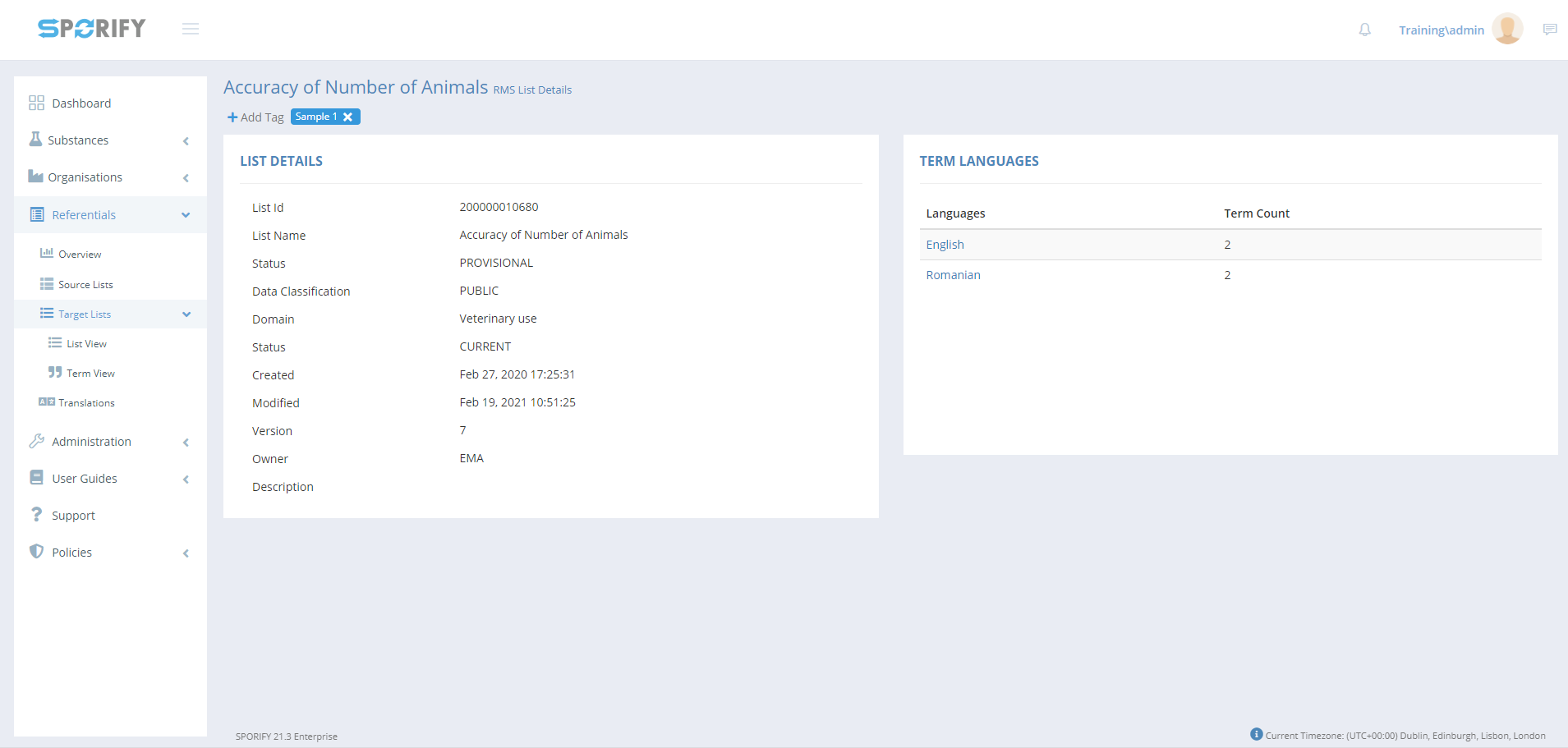Click the Add Tag plus button
Image resolution: width=1568 pixels, height=748 pixels.
(x=232, y=117)
